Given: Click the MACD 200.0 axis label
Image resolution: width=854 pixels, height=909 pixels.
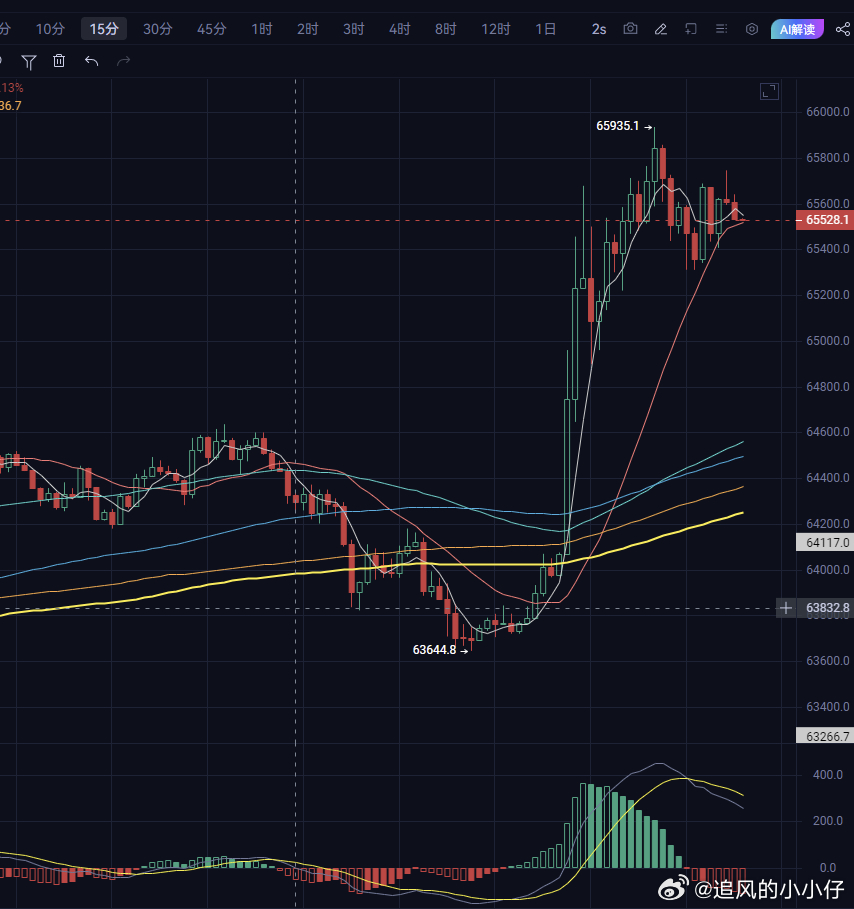Looking at the screenshot, I should (828, 821).
